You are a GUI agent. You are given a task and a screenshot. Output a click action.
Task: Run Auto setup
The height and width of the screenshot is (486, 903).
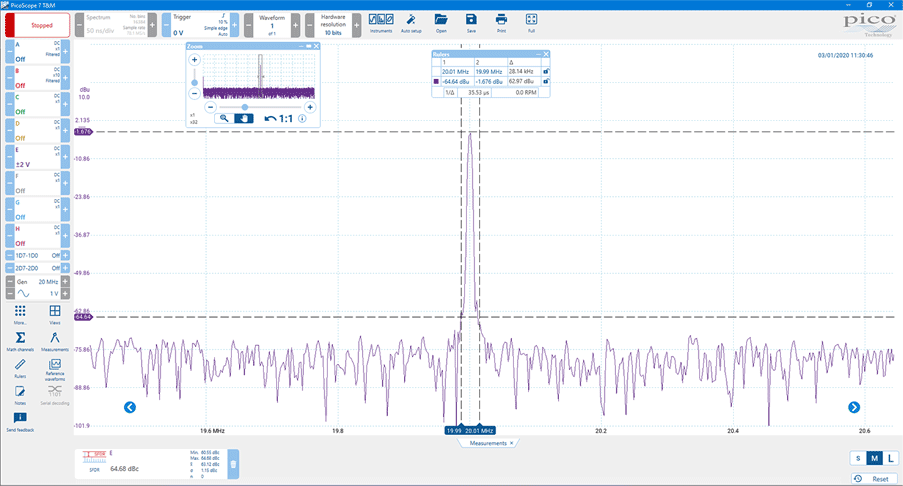click(410, 22)
